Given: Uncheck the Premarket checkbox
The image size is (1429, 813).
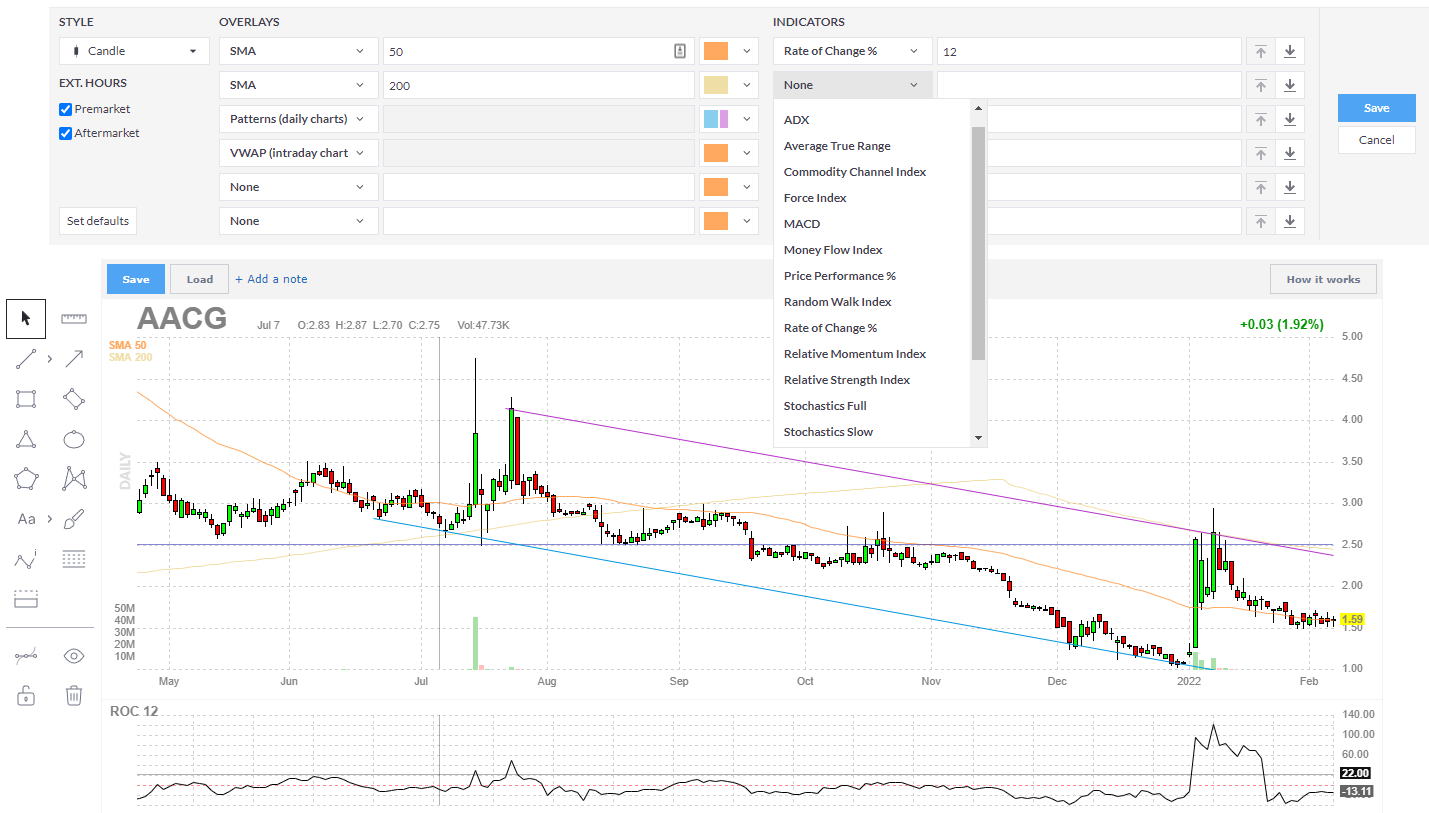Looking at the screenshot, I should point(64,109).
